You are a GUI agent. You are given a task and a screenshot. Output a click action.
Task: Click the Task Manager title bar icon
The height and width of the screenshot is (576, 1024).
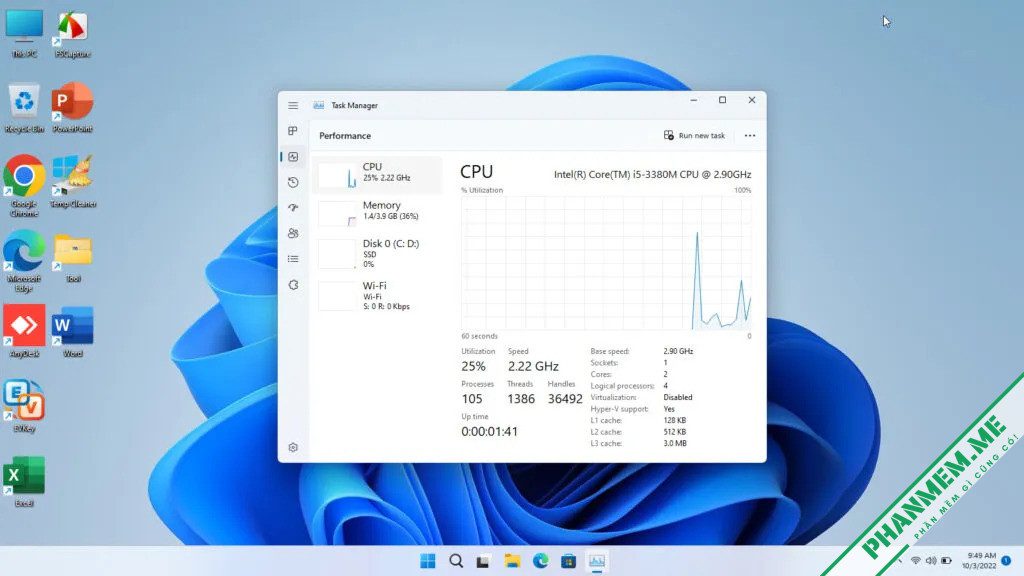[x=319, y=105]
